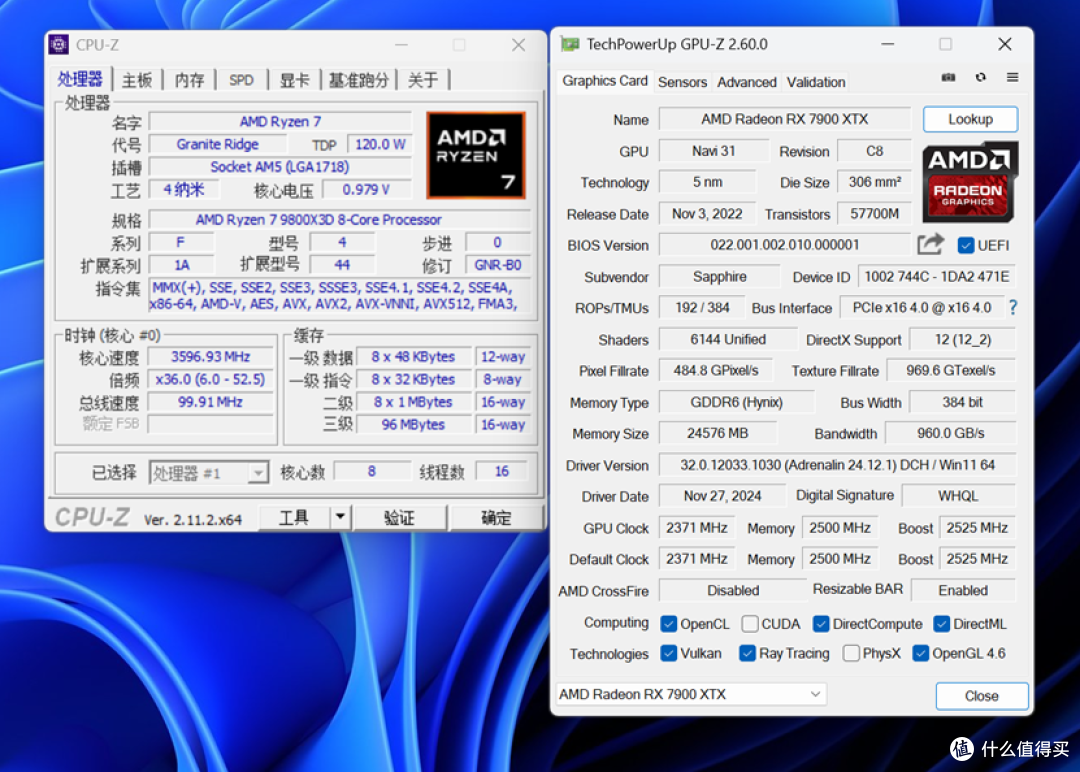Click the CPU-Z title bar app icon
Screen dimensions: 1080x772
(x=59, y=45)
